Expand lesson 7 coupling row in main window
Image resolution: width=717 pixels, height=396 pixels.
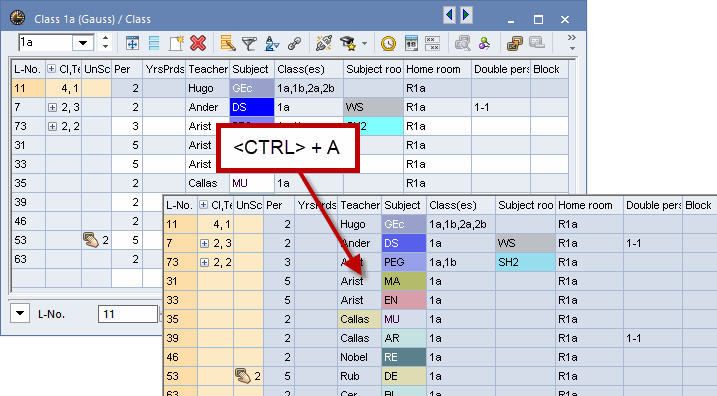[x=53, y=107]
